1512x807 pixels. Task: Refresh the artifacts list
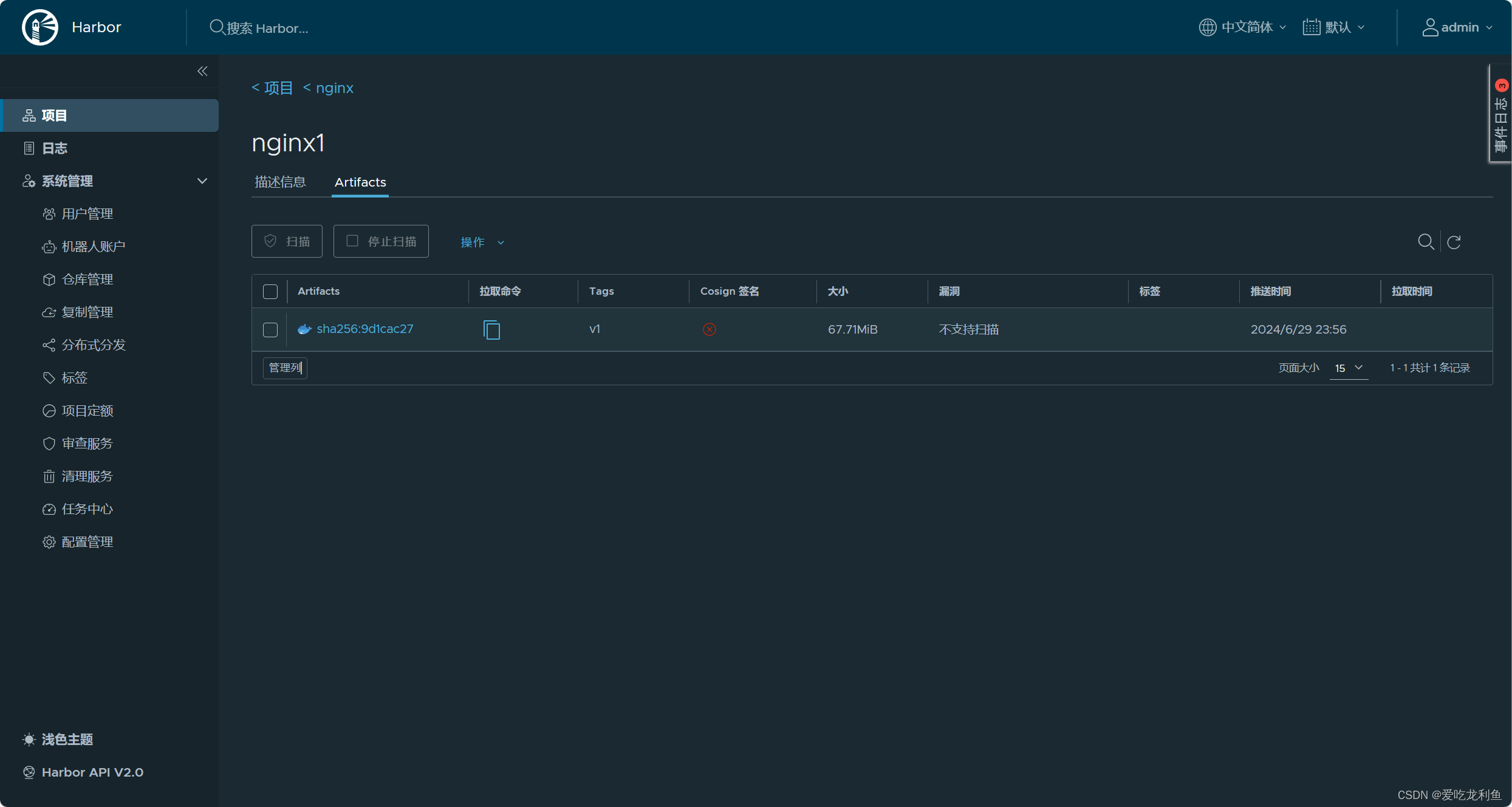[1454, 242]
